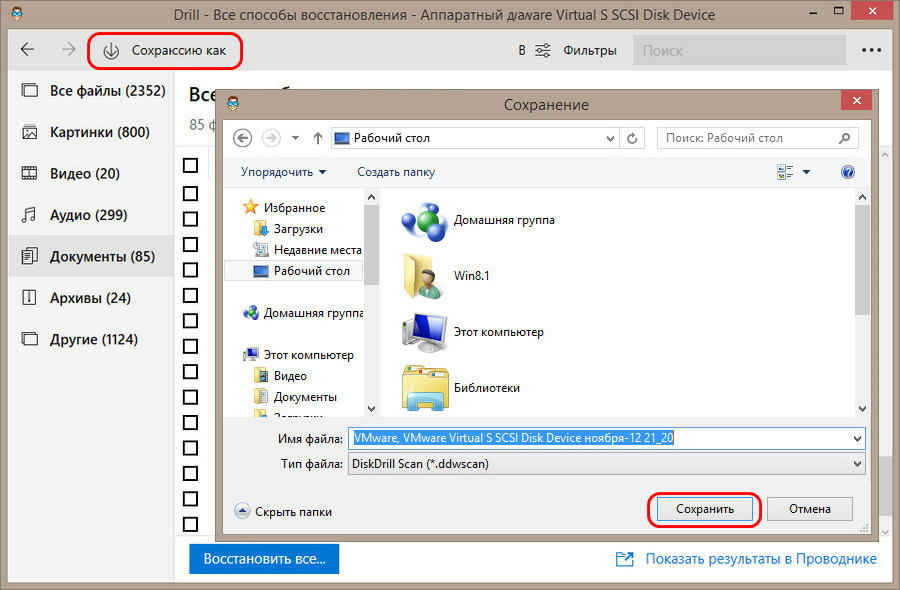The width and height of the screenshot is (900, 590).
Task: Open Тип файла DiskDrill Scan dropdown
Action: point(606,464)
